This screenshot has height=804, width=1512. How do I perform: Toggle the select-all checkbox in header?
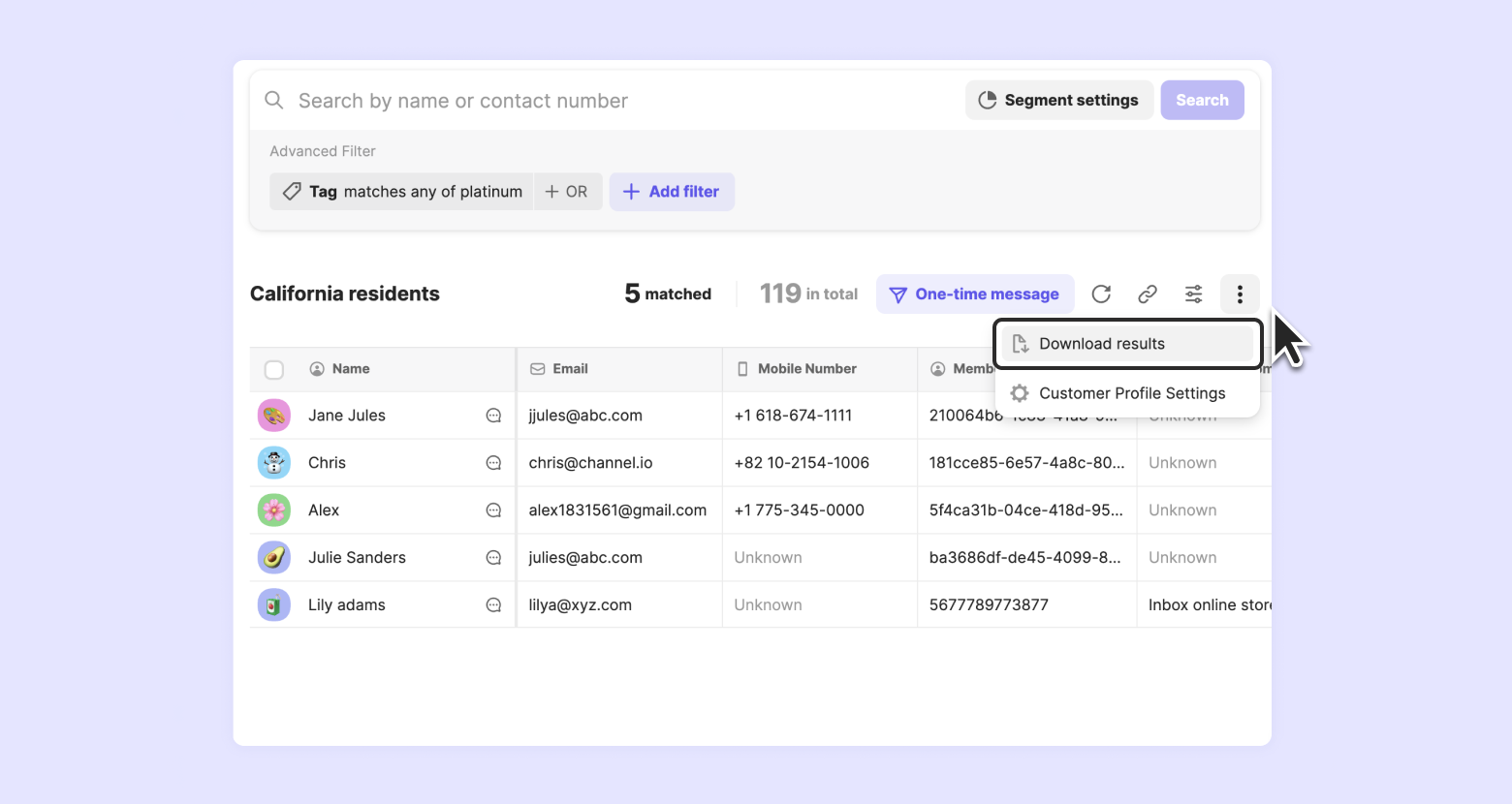pos(274,369)
